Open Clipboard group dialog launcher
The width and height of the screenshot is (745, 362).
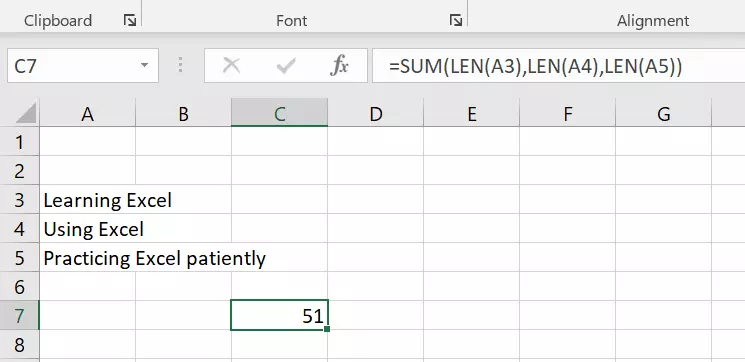(130, 20)
